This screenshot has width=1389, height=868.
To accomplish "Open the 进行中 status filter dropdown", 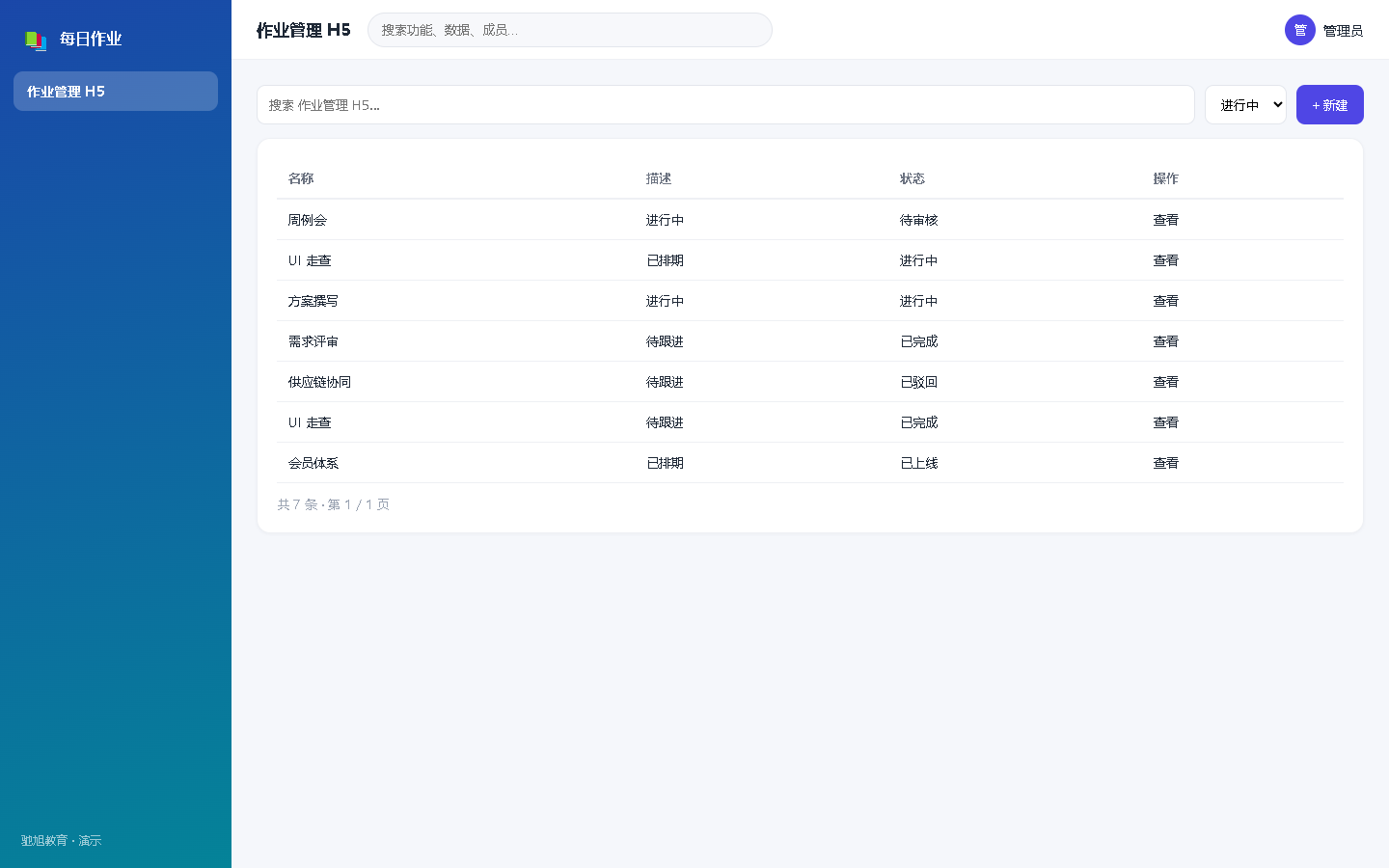I will pos(1245,105).
